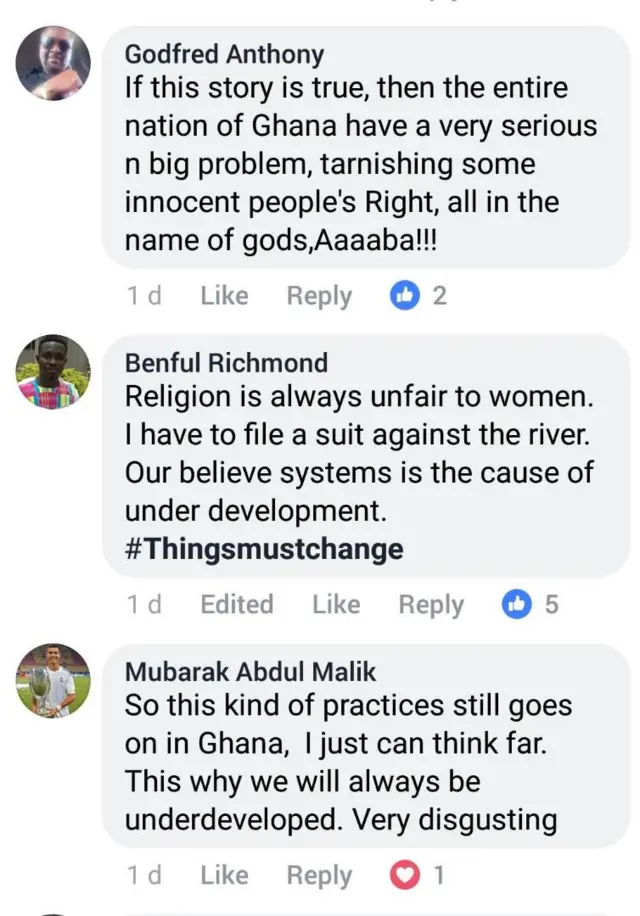Select Godfred Anthony's name
Image resolution: width=640 pixels, height=916 pixels.
coord(223,54)
